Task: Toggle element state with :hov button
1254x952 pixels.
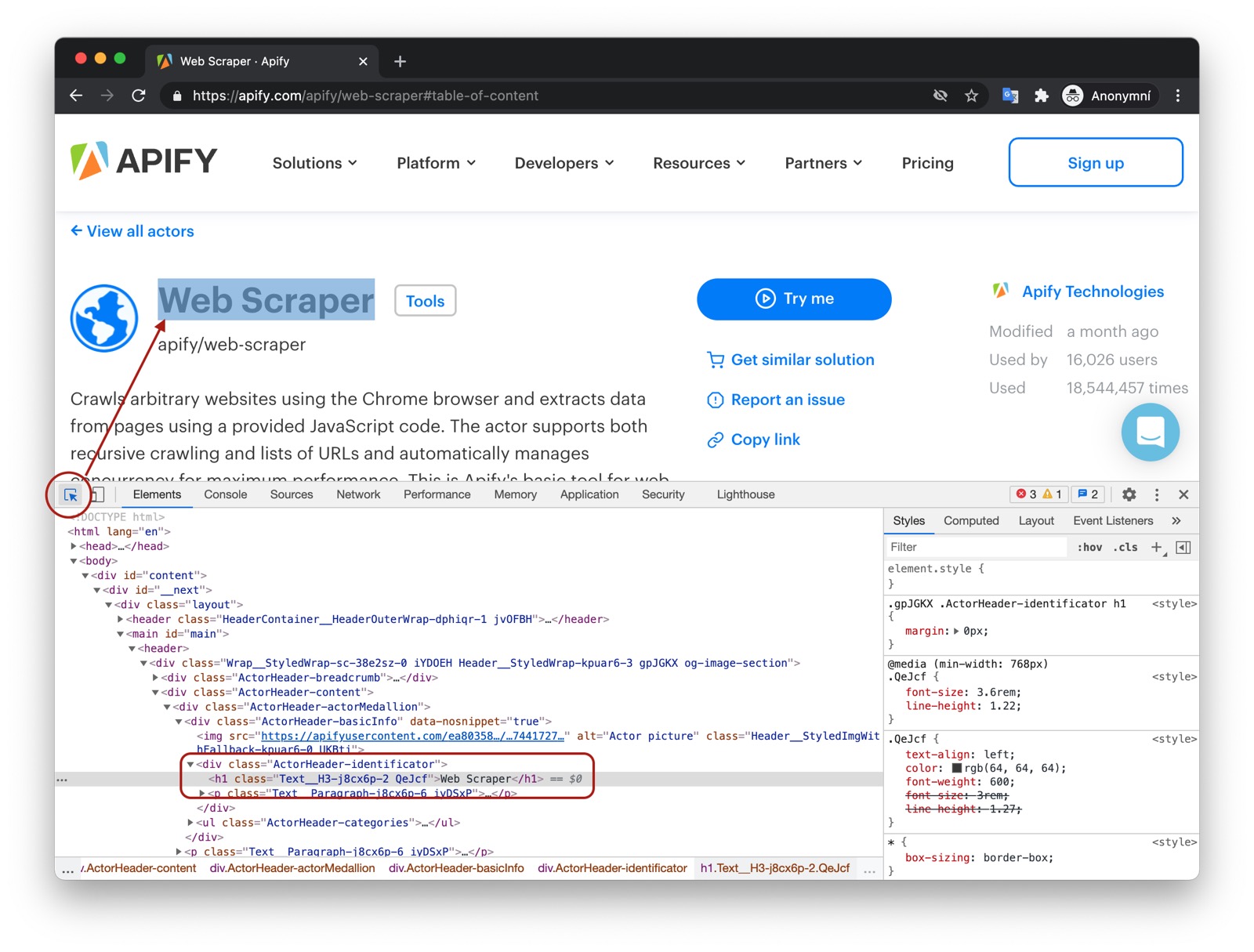Action: pyautogui.click(x=1089, y=547)
